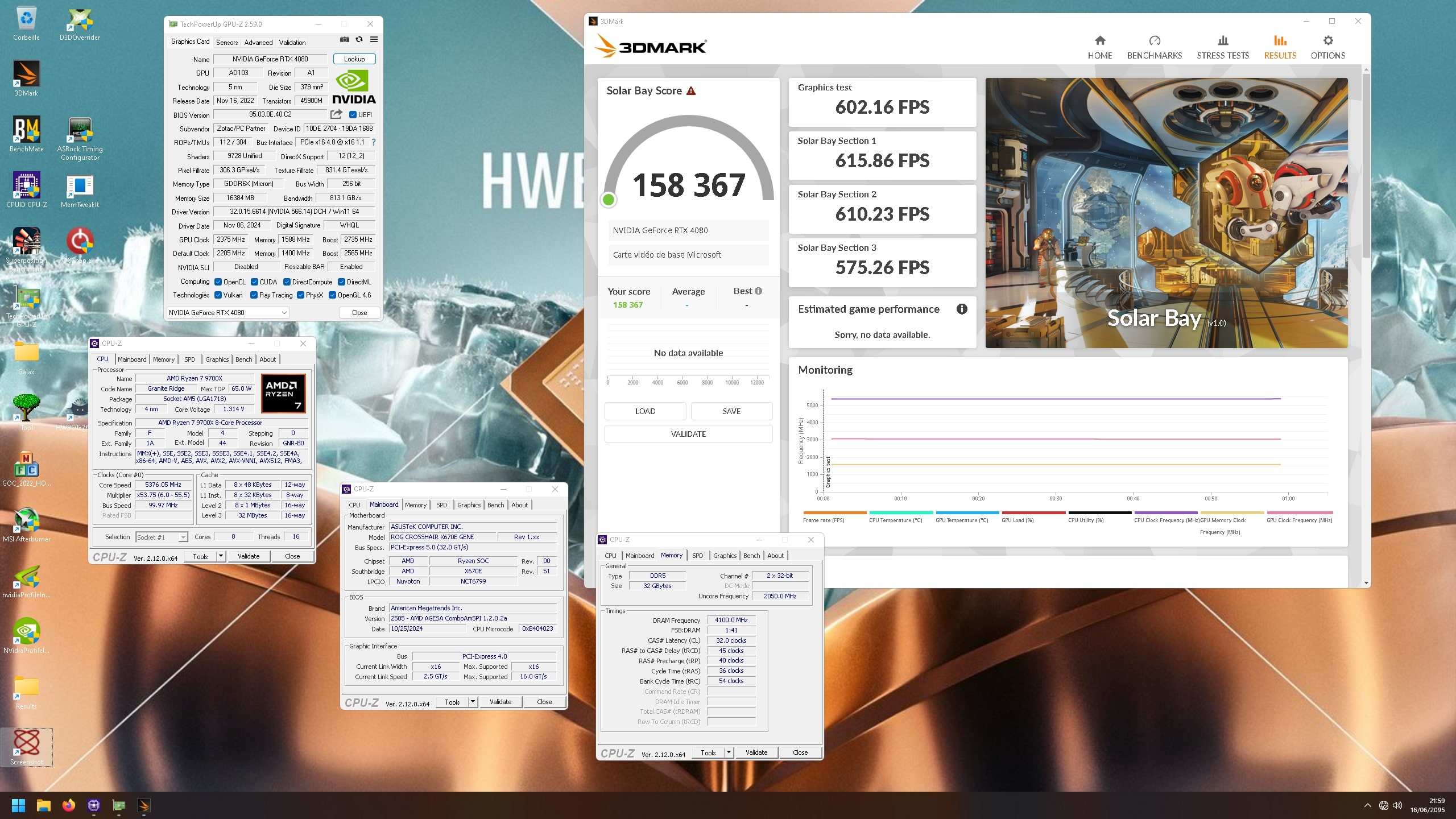The width and height of the screenshot is (1456, 819).
Task: Click the Solar Bay preview image
Action: click(1167, 213)
